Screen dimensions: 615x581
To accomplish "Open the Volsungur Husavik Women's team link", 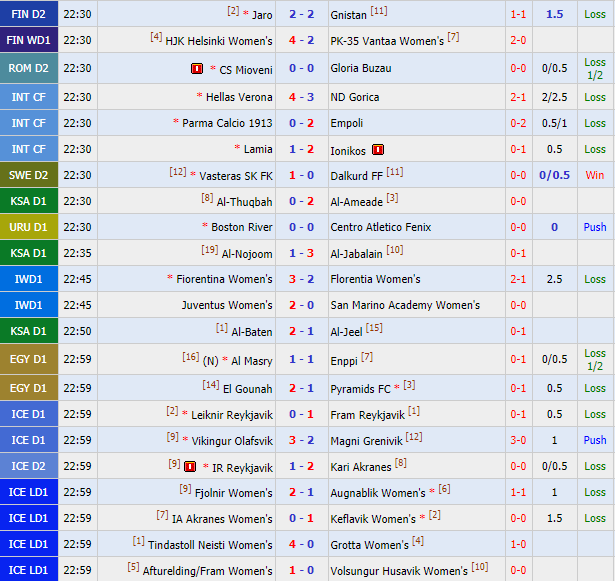I will coord(399,571).
